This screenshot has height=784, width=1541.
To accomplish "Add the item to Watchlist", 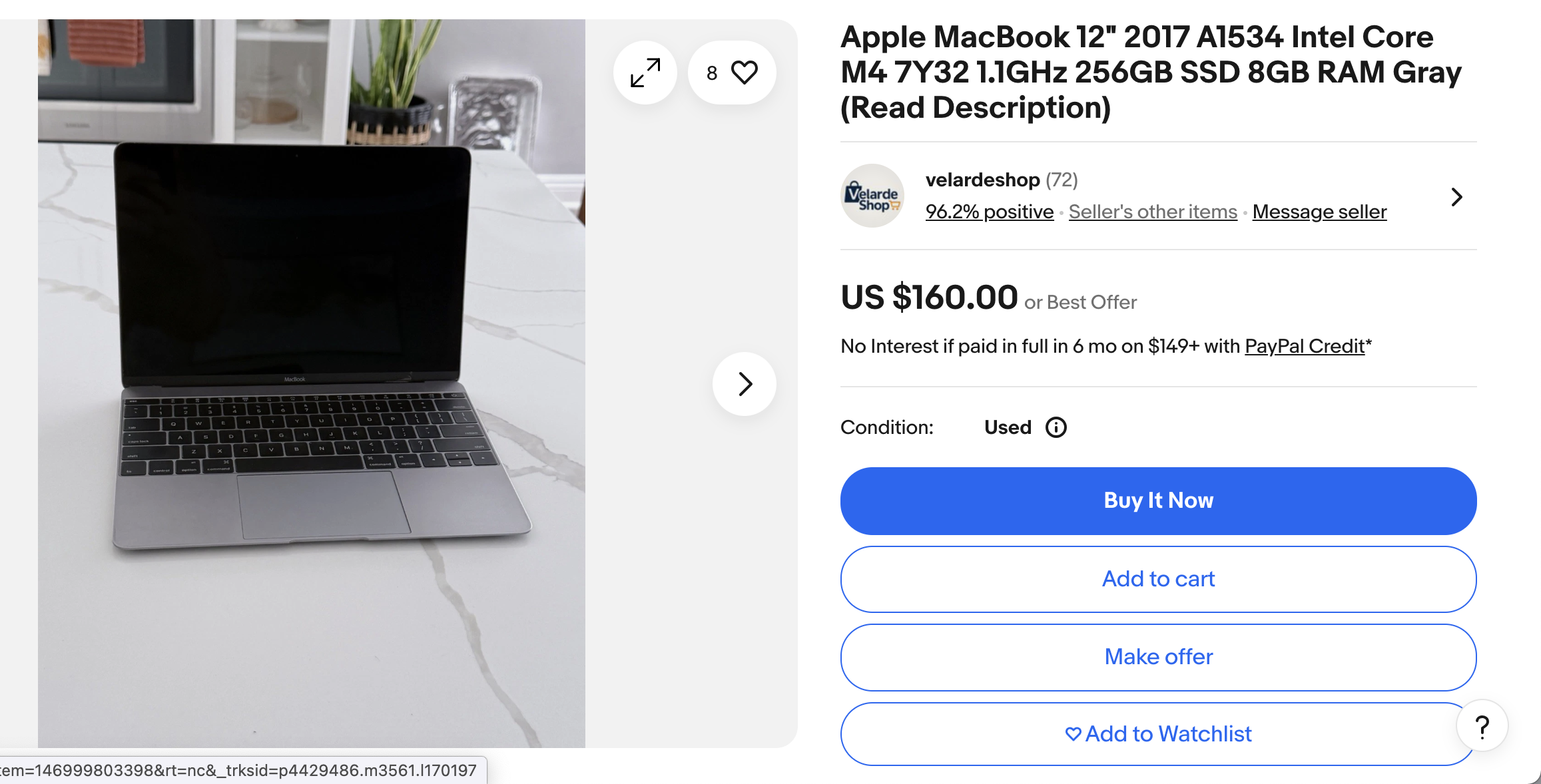I will pos(1158,733).
